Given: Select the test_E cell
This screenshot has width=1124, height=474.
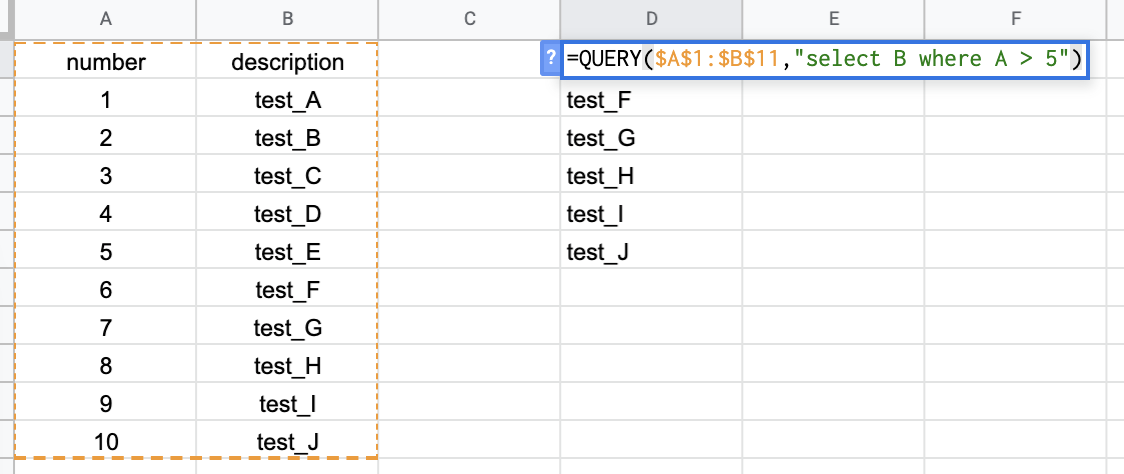Looking at the screenshot, I should click(287, 252).
